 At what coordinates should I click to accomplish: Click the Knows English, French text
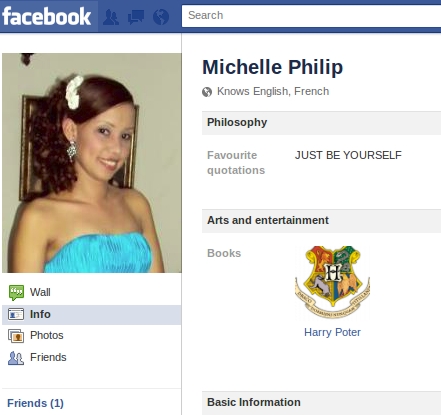(273, 91)
